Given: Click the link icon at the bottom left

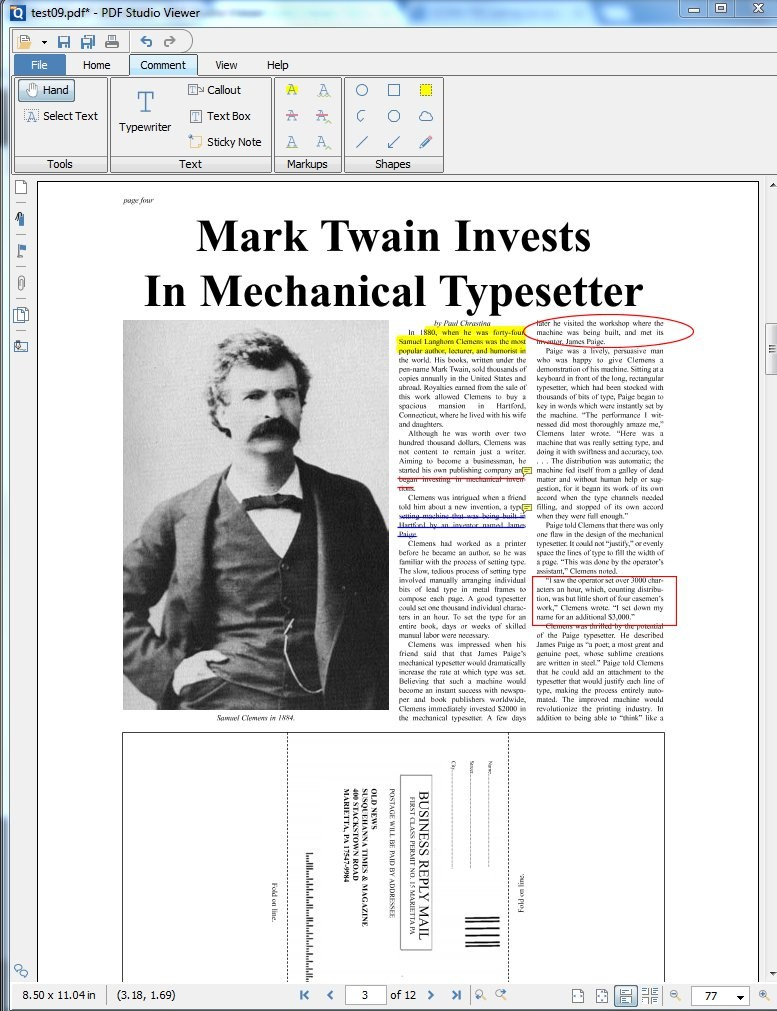Looking at the screenshot, I should click(21, 970).
